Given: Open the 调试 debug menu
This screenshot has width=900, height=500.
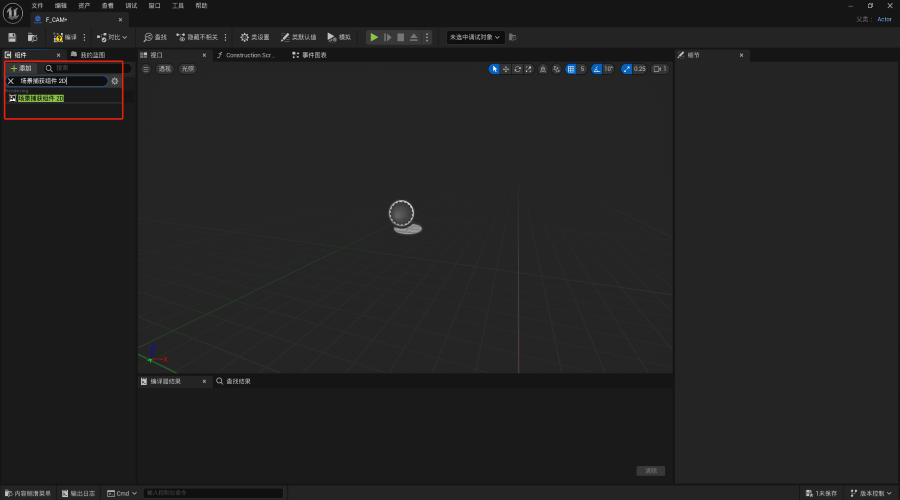Looking at the screenshot, I should 131,6.
